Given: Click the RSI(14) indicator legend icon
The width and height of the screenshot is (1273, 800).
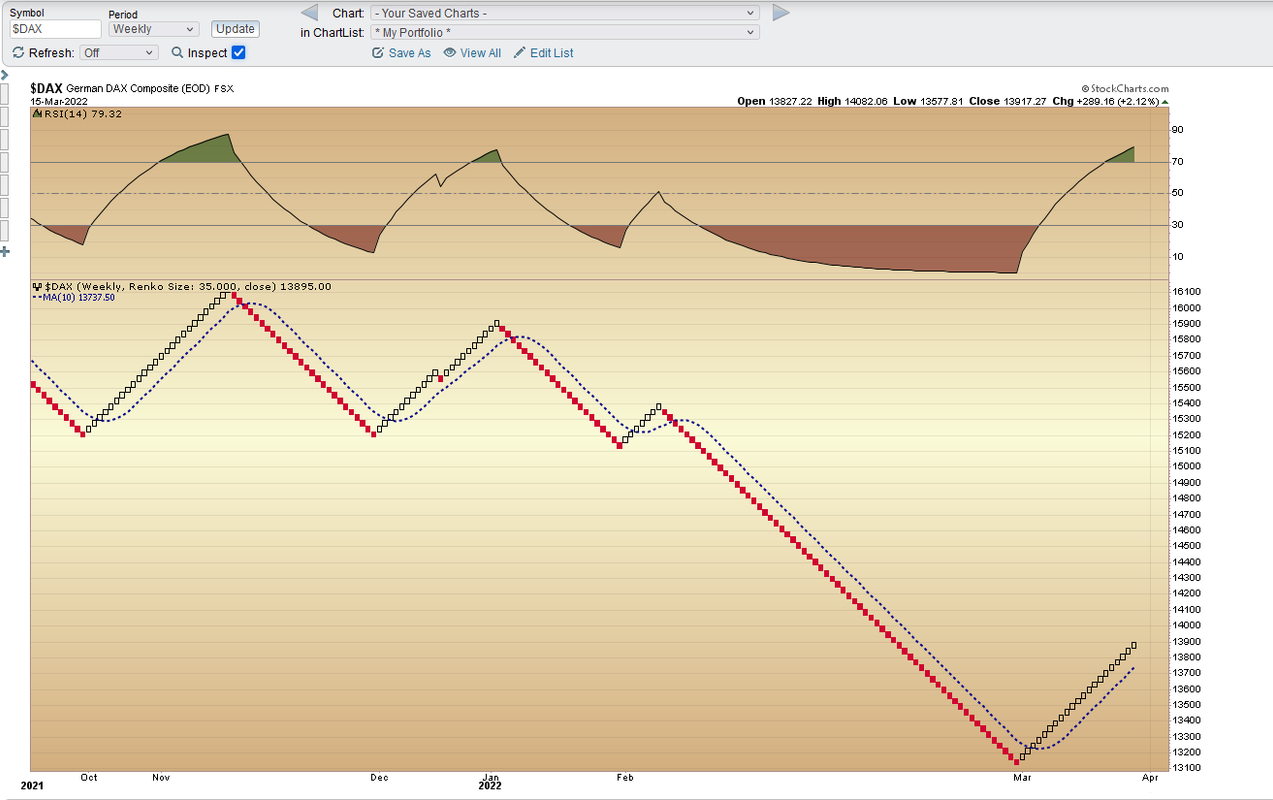Looking at the screenshot, I should coord(35,114).
